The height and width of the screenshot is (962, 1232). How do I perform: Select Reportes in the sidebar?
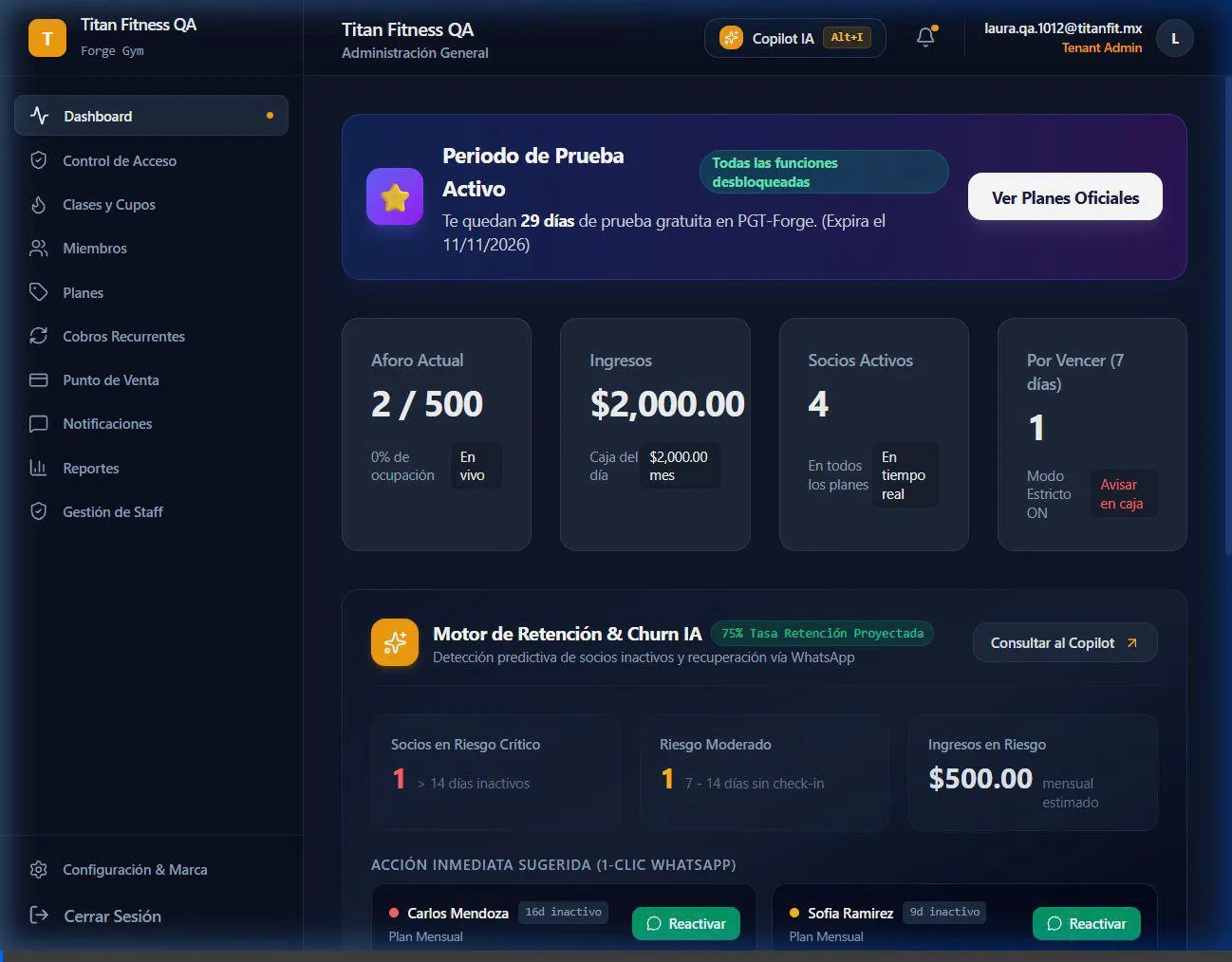pyautogui.click(x=151, y=468)
